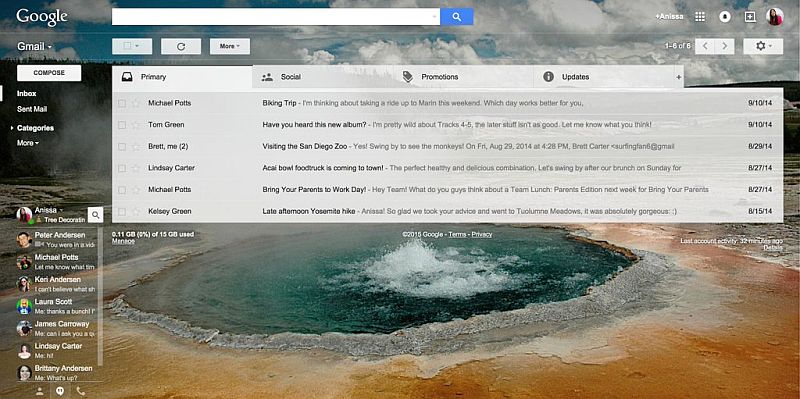800x399 pixels.
Task: Open chat with Laura Scott
Action: click(56, 306)
